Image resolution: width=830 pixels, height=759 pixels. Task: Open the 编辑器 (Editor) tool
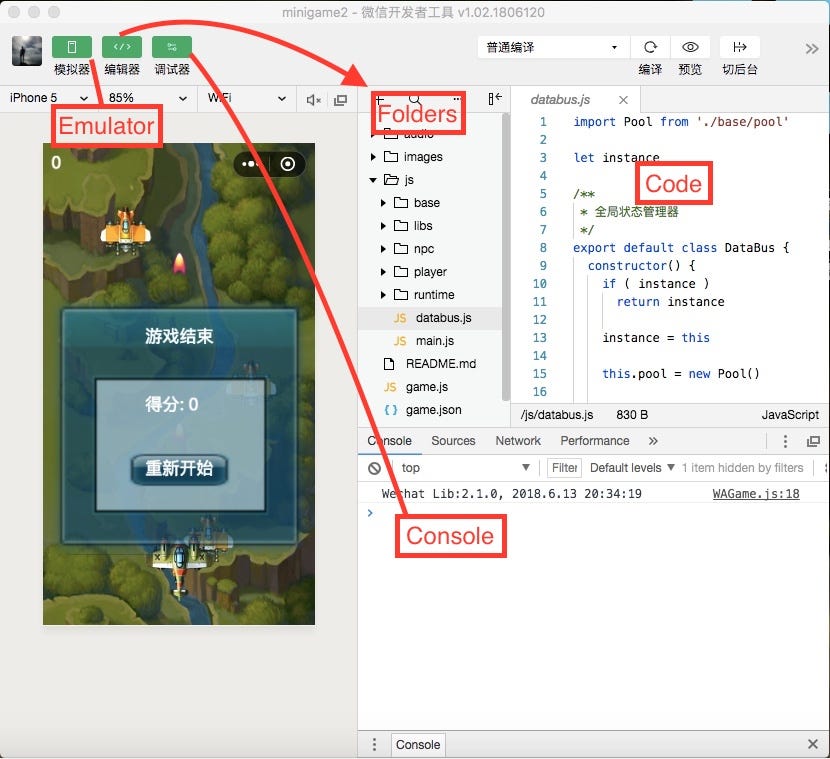[122, 47]
